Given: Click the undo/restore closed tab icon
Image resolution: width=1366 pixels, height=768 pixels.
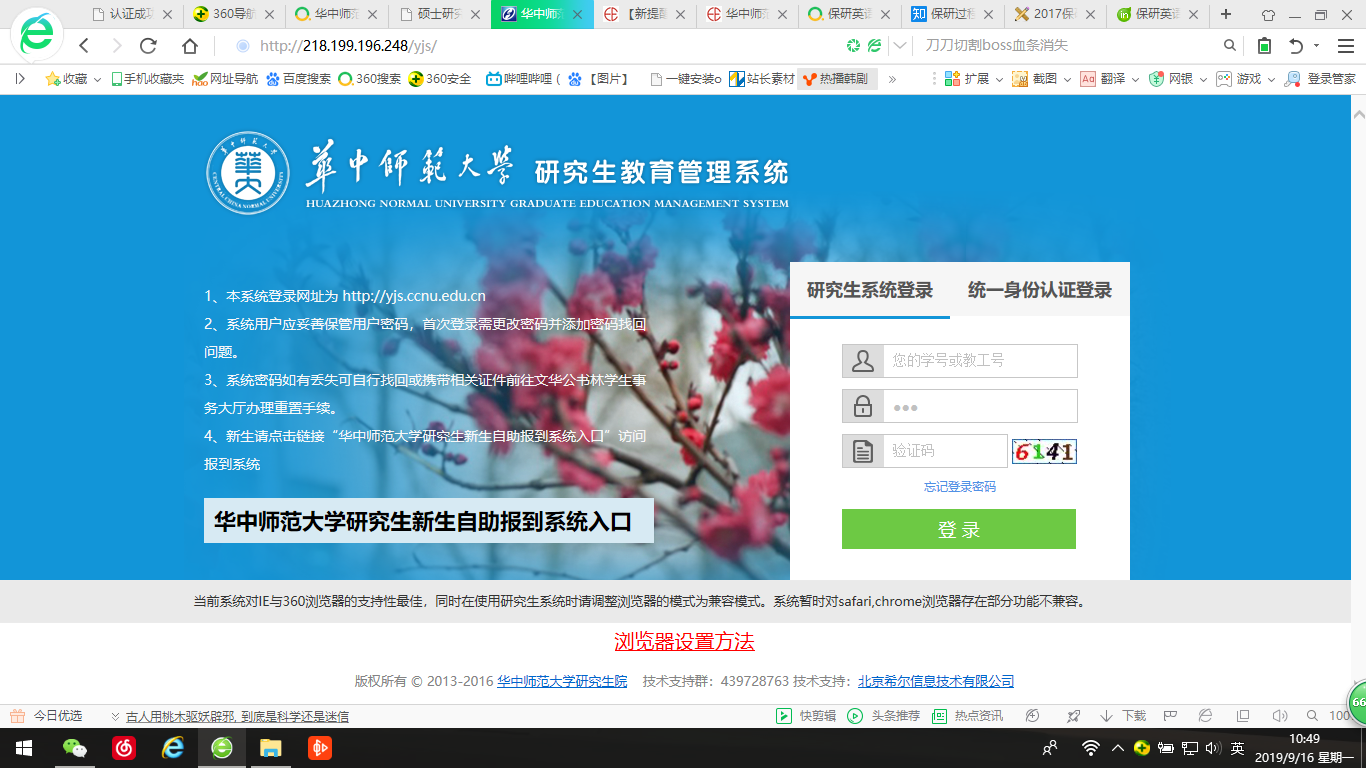Looking at the screenshot, I should [1296, 46].
